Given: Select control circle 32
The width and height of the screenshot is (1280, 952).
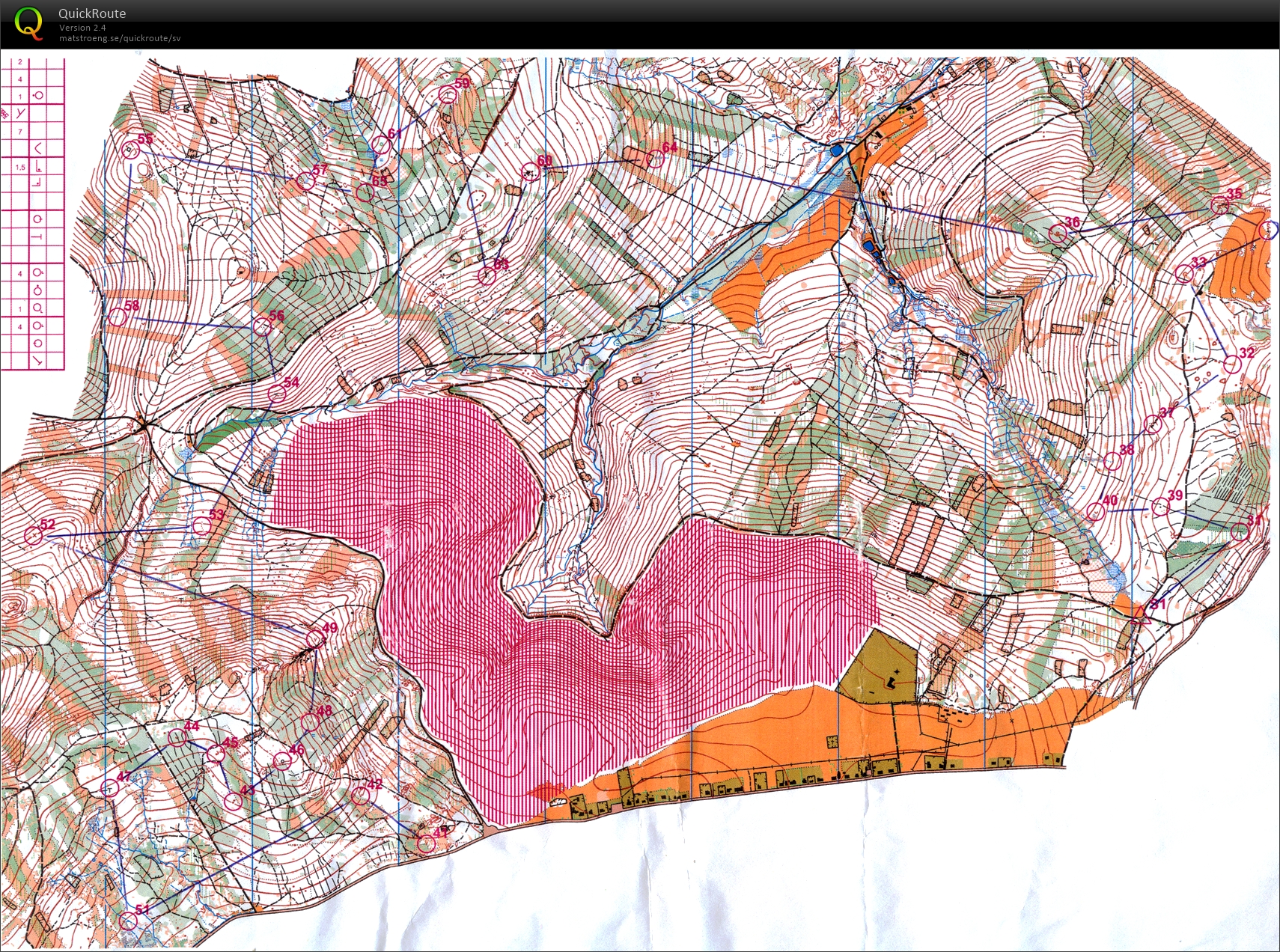Looking at the screenshot, I should 1231,365.
